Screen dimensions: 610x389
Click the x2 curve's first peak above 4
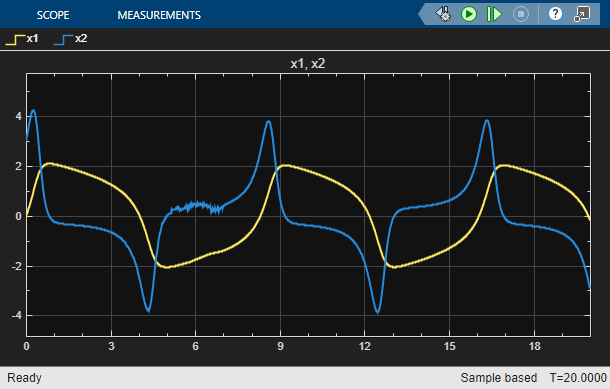pyautogui.click(x=33, y=110)
